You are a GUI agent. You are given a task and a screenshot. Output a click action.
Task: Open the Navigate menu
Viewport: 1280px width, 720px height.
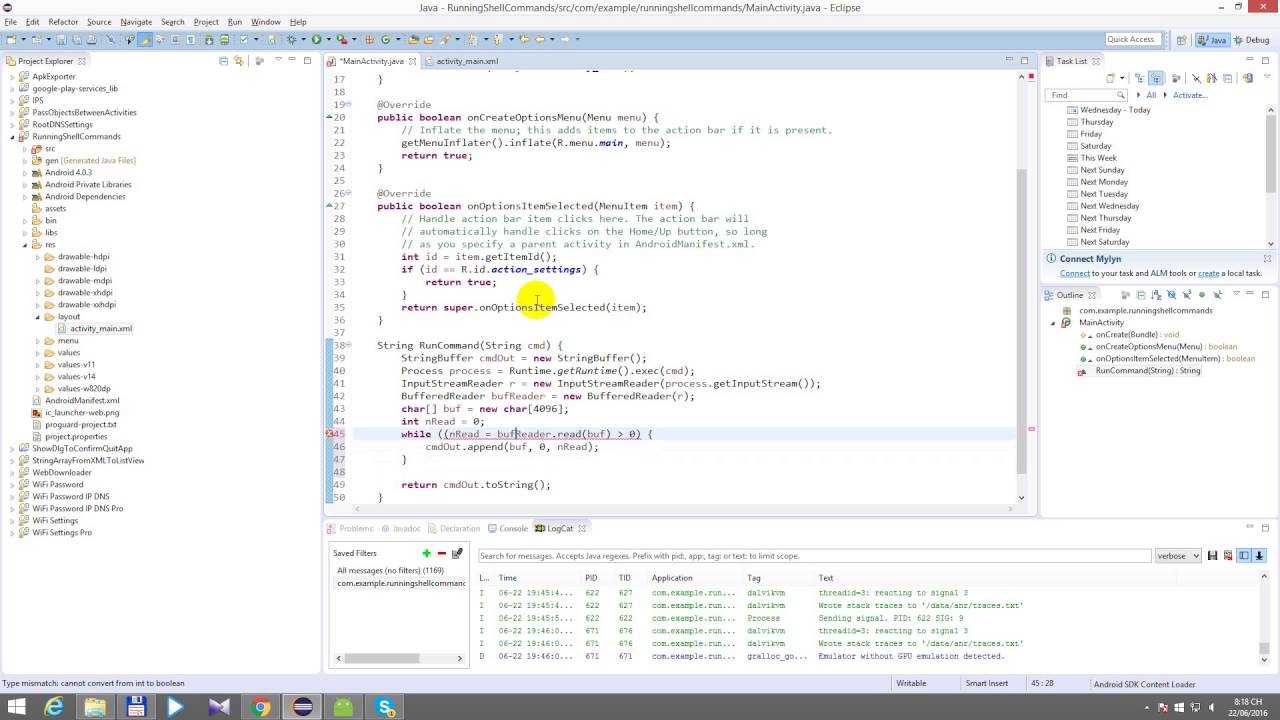(136, 22)
